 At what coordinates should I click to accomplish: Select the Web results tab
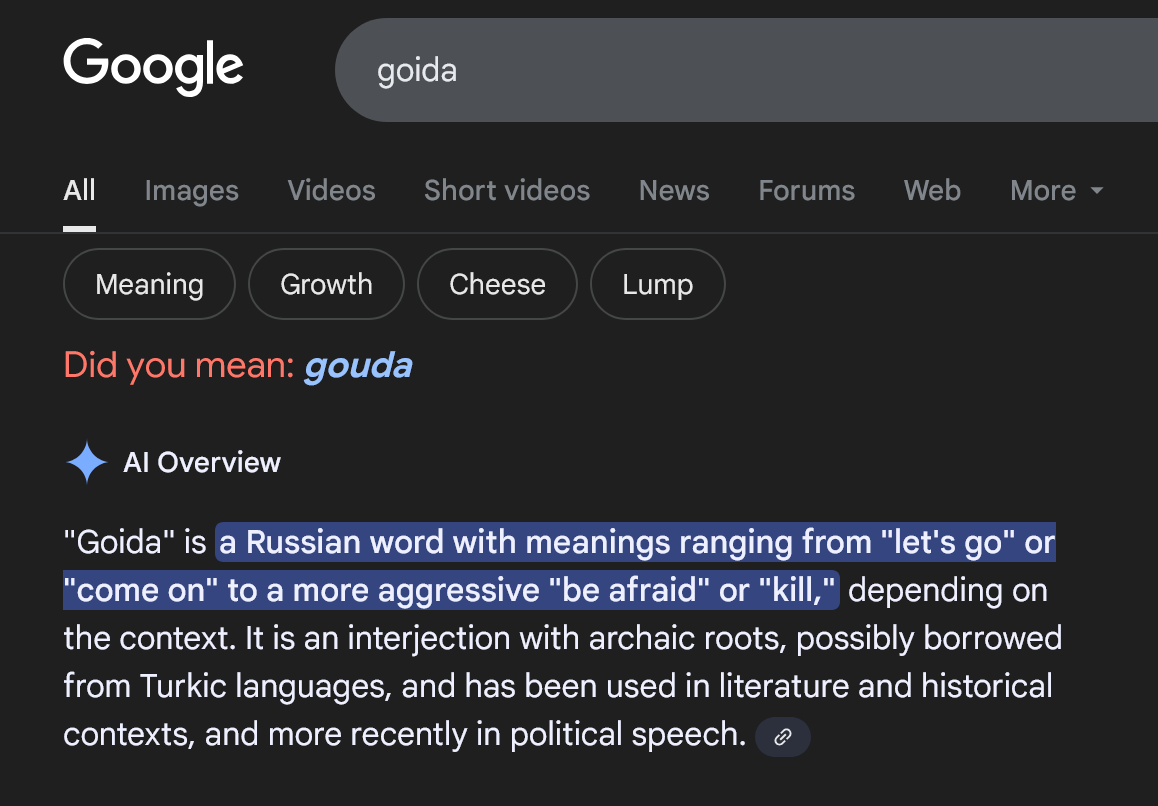click(x=932, y=191)
